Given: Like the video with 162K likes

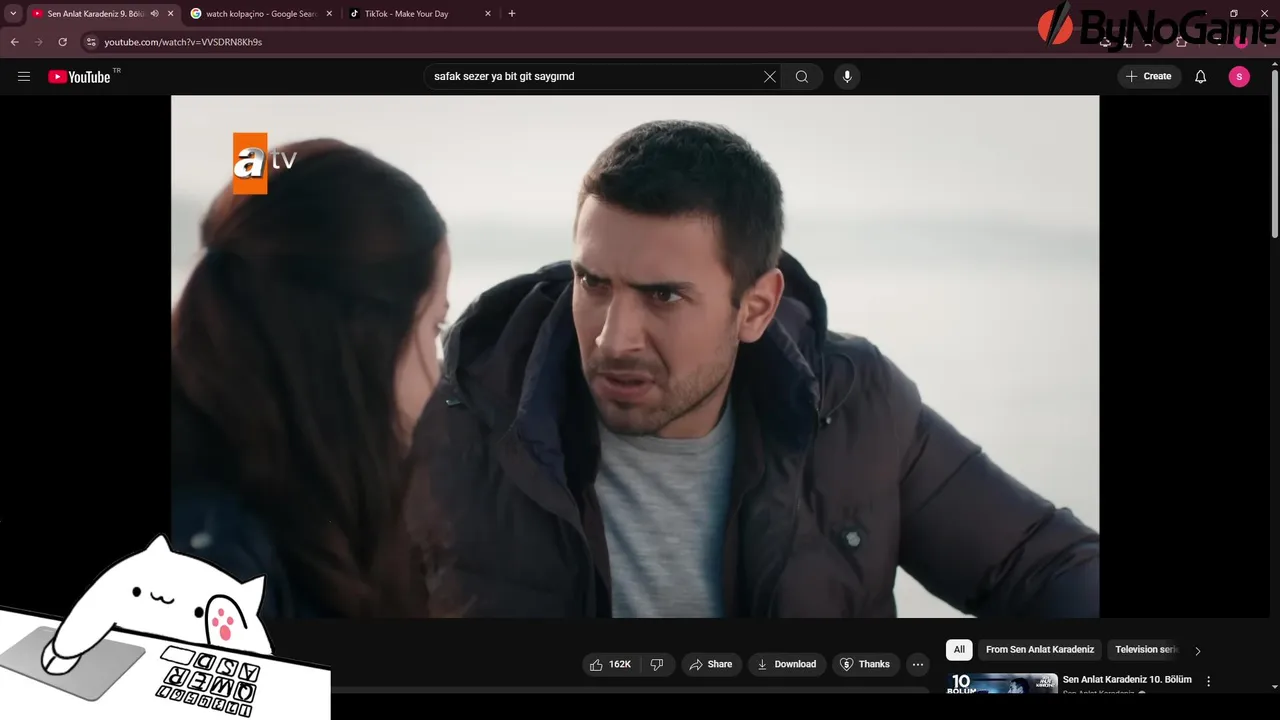Looking at the screenshot, I should [x=611, y=664].
